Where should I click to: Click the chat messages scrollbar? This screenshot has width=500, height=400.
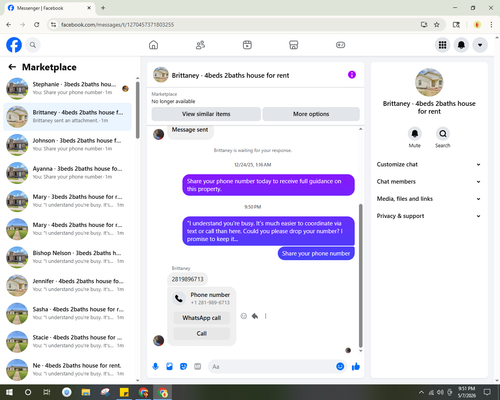point(360,275)
